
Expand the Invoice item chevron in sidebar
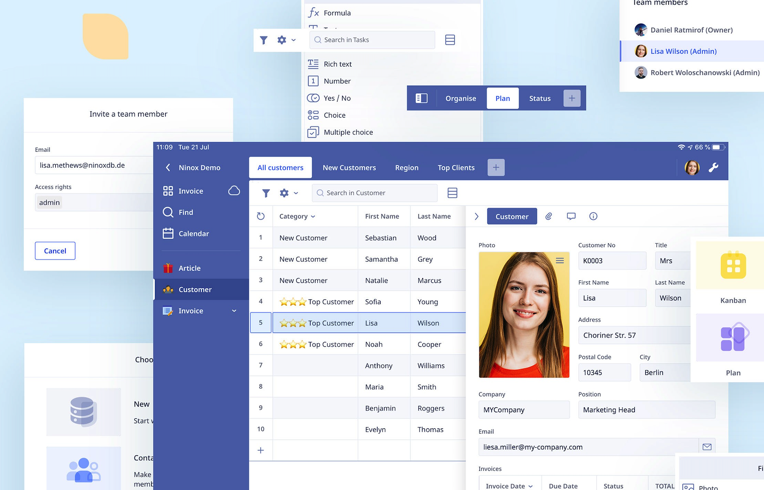click(x=235, y=311)
